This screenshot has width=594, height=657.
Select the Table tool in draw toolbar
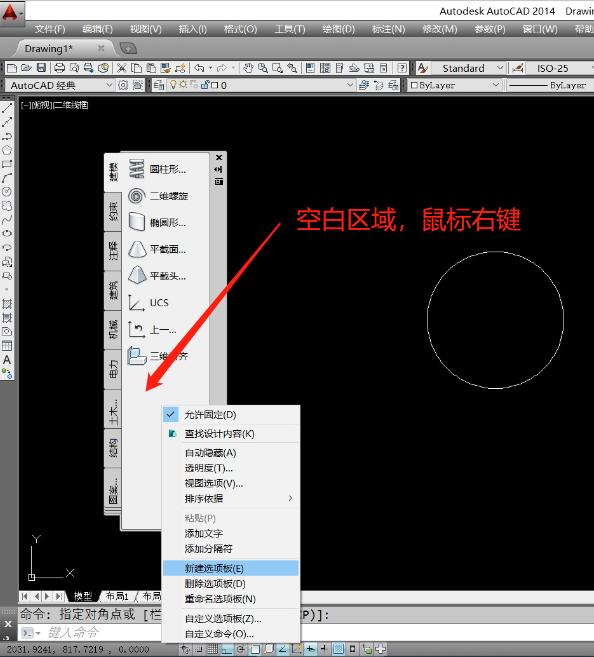[x=7, y=346]
